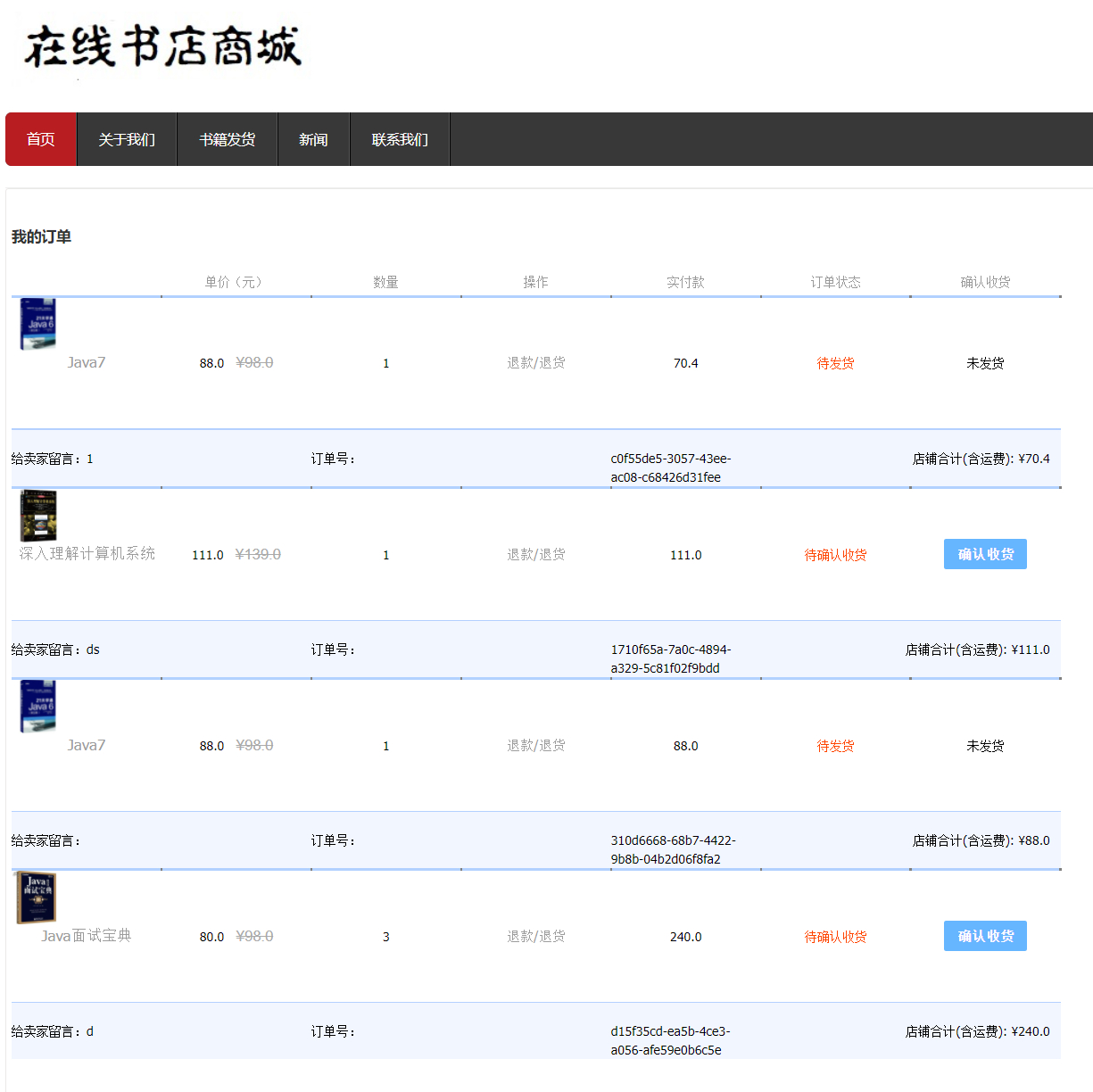Open 退款/退货 for the Java面试宝典 order
The width and height of the screenshot is (1093, 1092).
pos(534,936)
